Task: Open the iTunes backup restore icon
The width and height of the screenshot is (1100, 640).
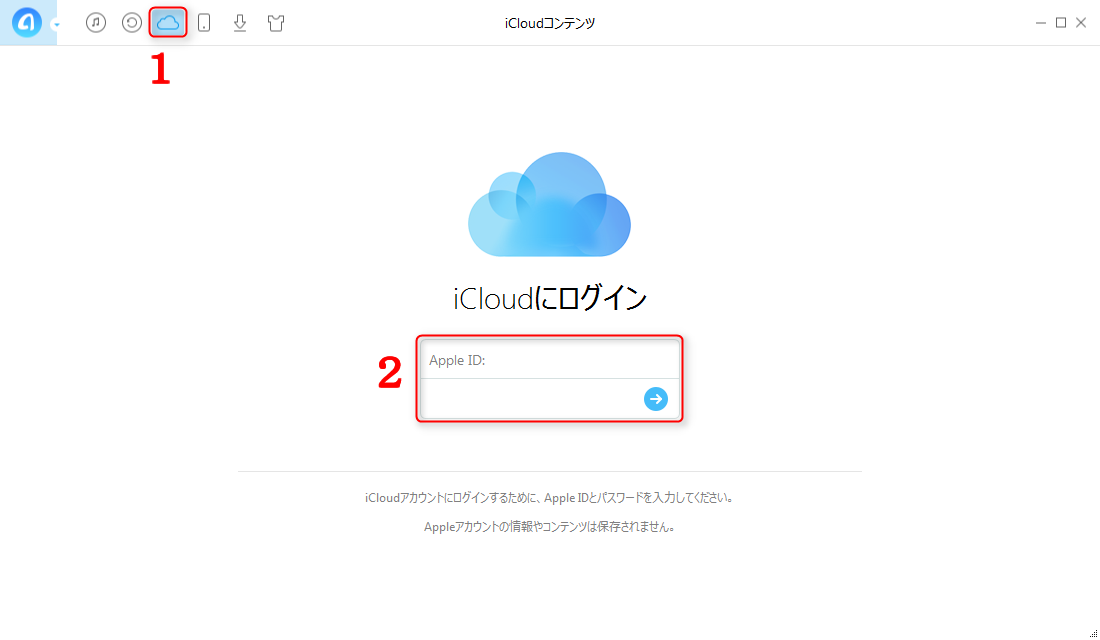Action: coord(132,22)
